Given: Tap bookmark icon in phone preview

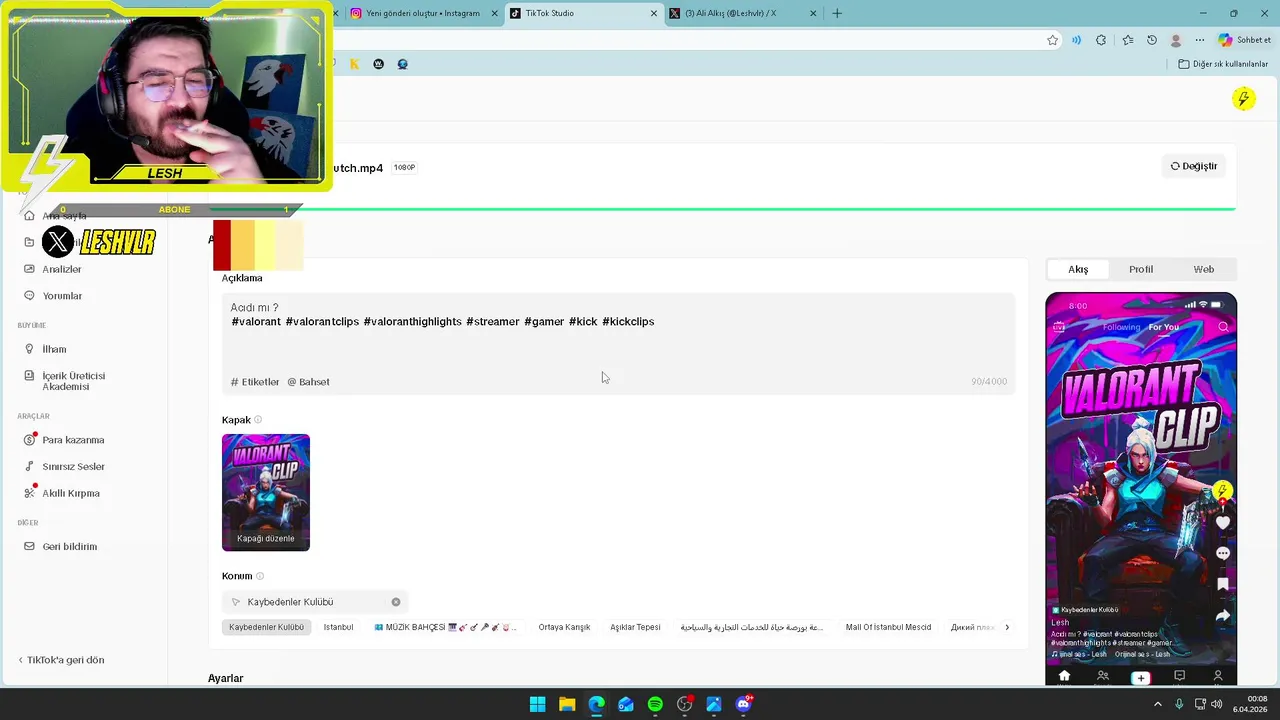Looking at the screenshot, I should (1222, 584).
